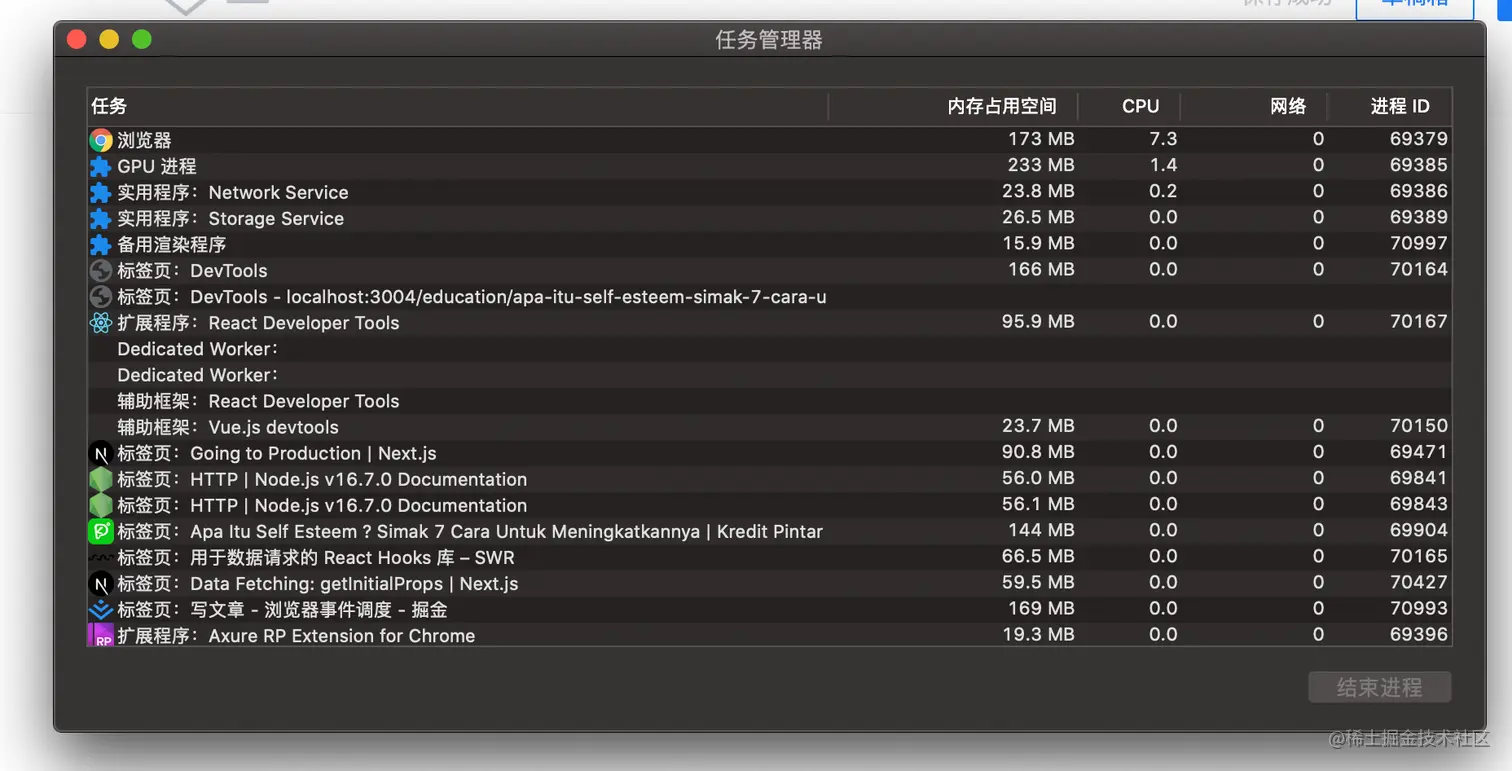Click the puzzle icon beside Storage Service

pyautogui.click(x=100, y=218)
